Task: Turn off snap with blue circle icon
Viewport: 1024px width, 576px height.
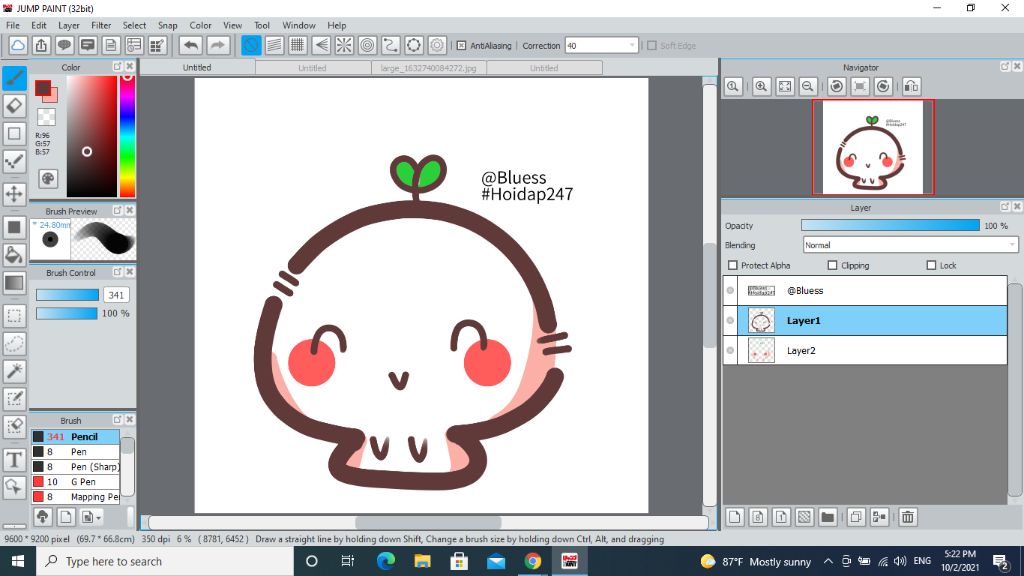Action: pos(251,45)
